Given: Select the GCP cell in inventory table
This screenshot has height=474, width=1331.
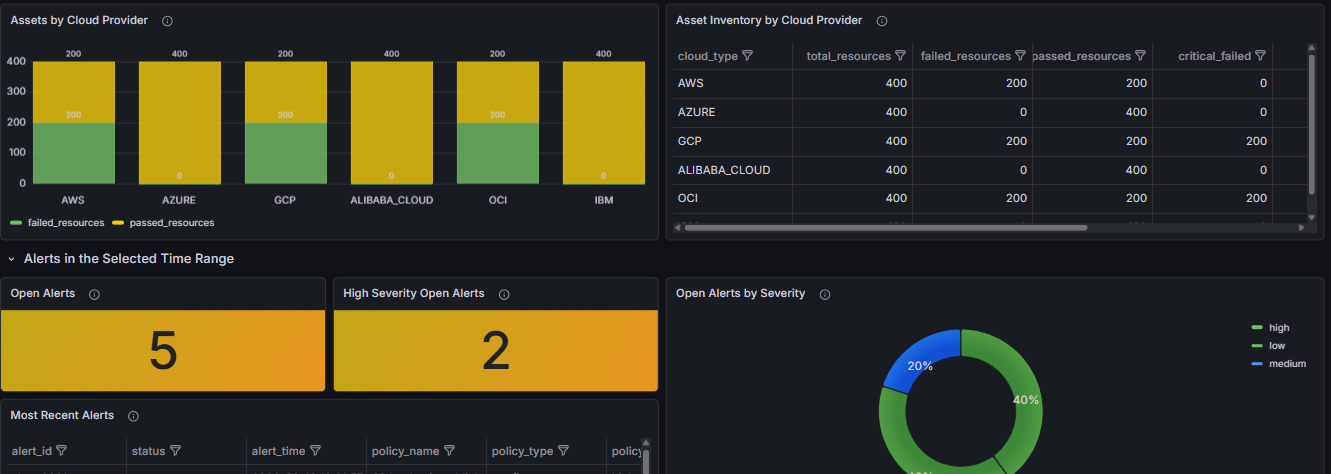Looking at the screenshot, I should point(730,142).
